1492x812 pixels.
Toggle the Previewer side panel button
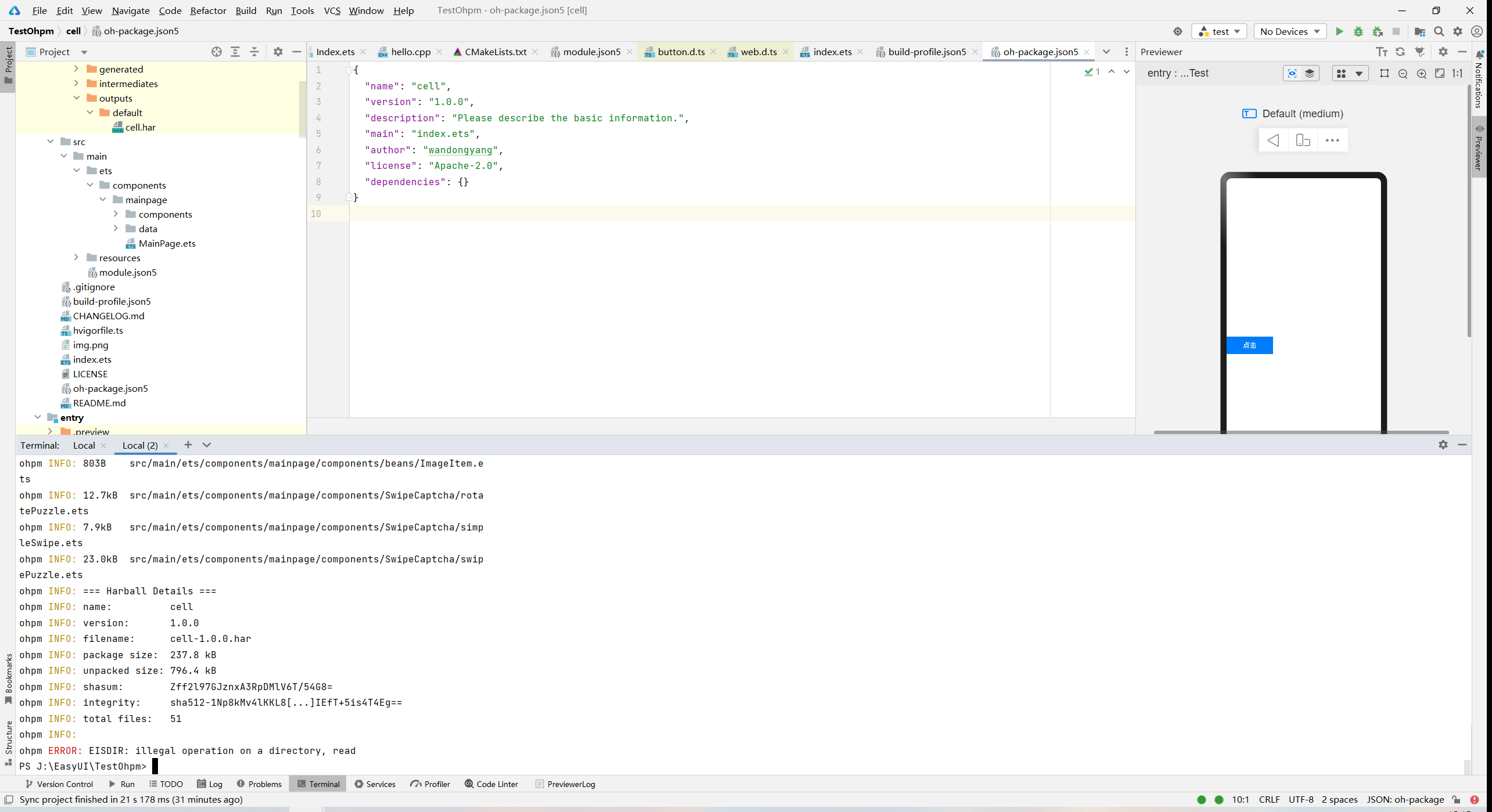click(1479, 148)
